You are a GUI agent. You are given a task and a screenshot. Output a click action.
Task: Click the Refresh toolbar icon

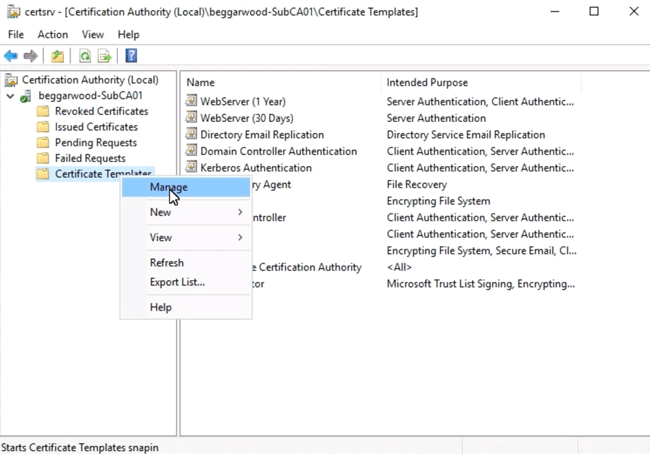click(85, 56)
